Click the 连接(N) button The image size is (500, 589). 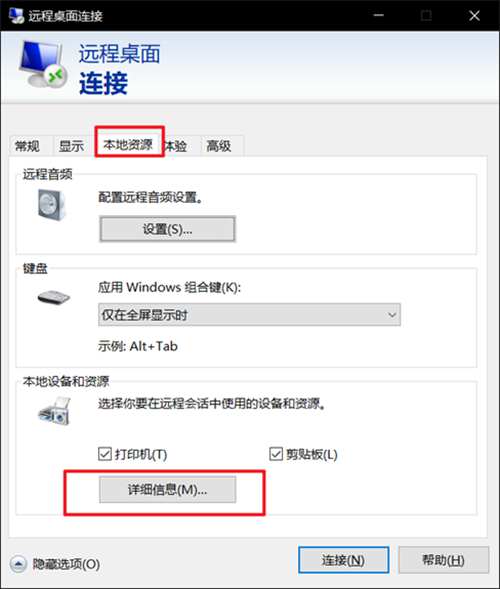(343, 560)
